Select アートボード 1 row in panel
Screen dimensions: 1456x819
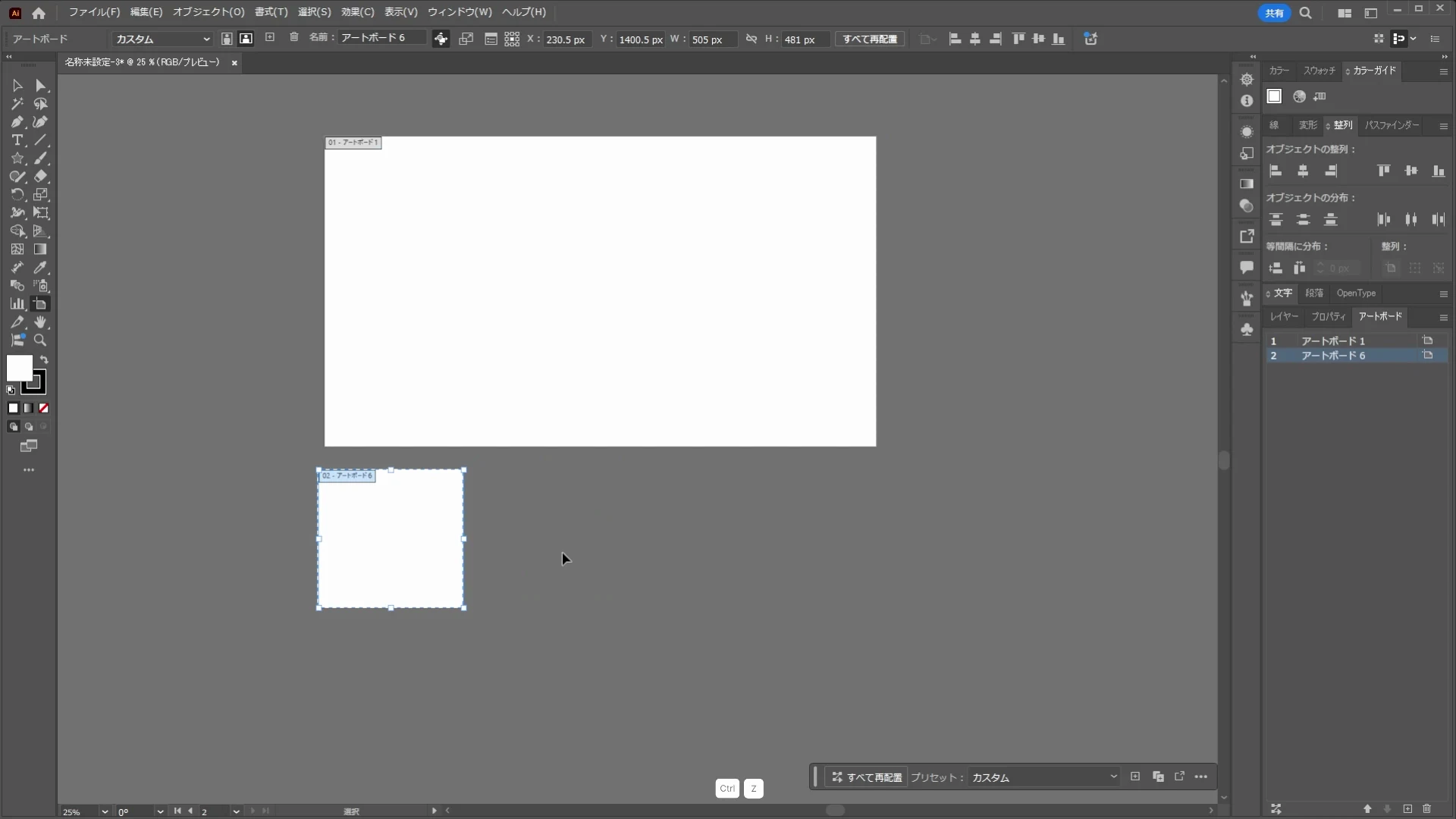(x=1356, y=341)
